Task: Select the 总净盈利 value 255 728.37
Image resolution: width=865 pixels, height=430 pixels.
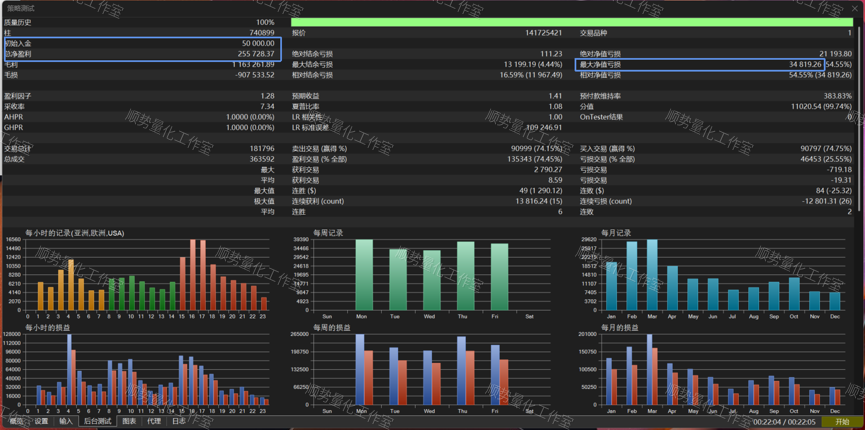Action: [256, 54]
